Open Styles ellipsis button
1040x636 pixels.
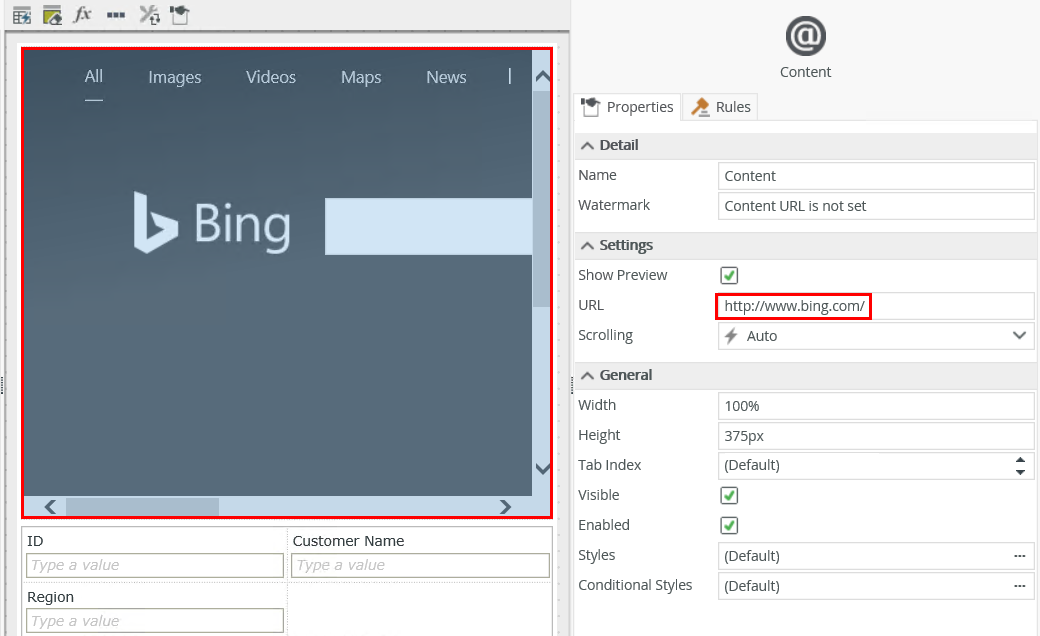tap(1019, 556)
